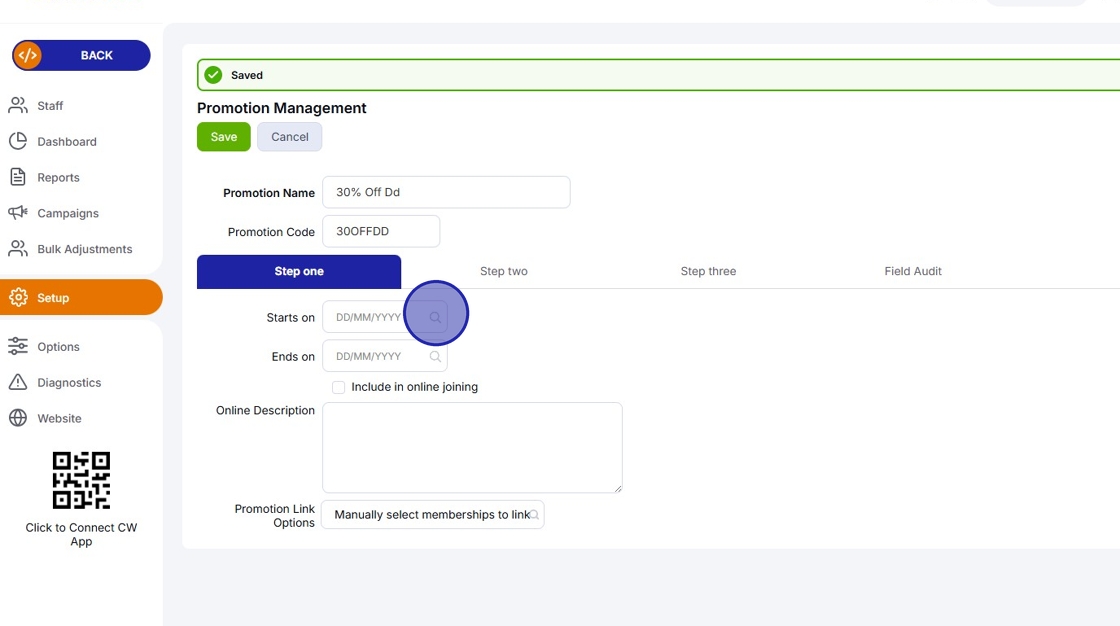Viewport: 1120px width, 626px height.
Task: Switch to the Step two tab
Action: (504, 272)
